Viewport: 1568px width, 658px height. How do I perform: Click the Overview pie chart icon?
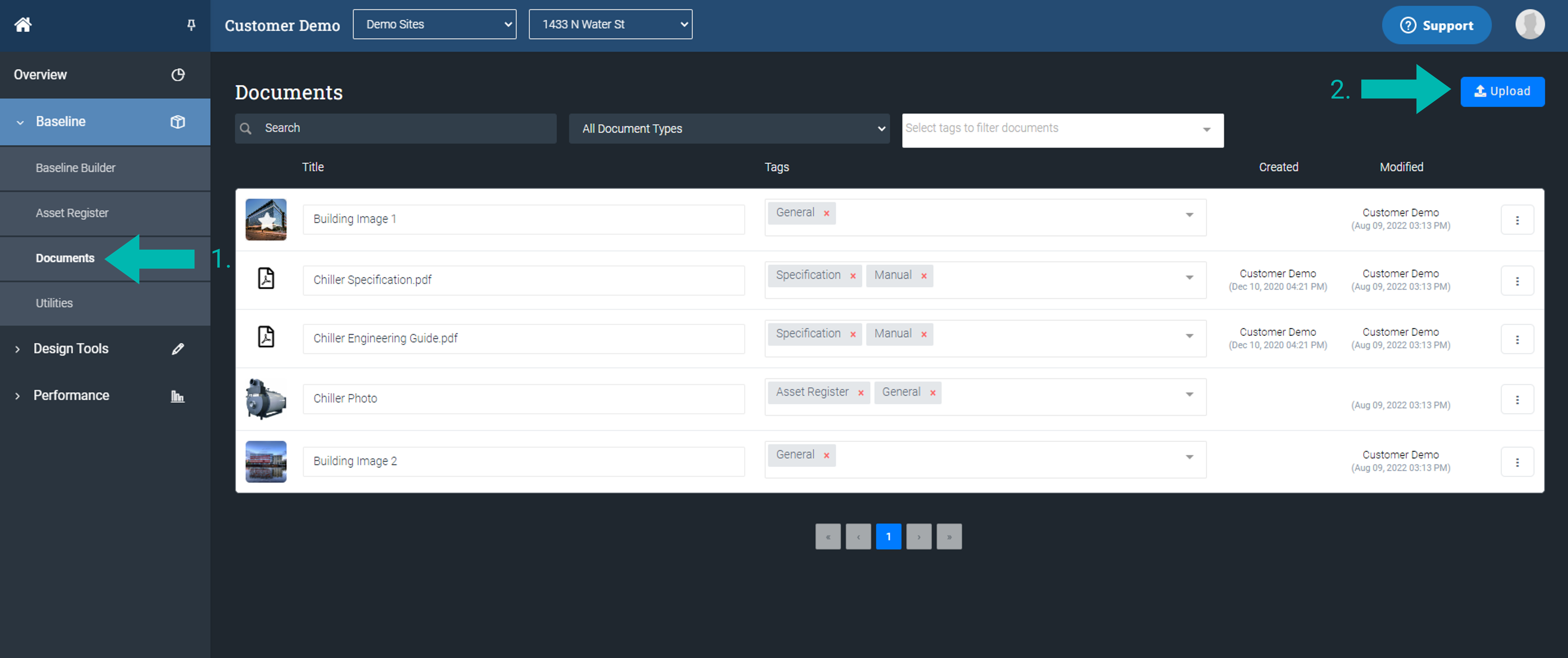point(178,75)
